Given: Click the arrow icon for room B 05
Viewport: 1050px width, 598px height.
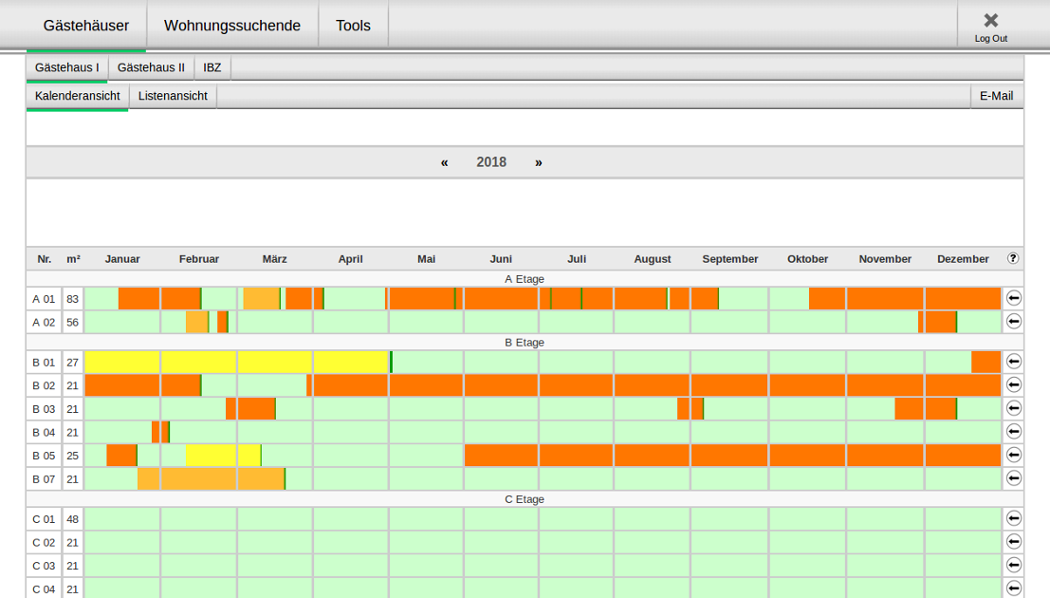Looking at the screenshot, I should 1013,455.
